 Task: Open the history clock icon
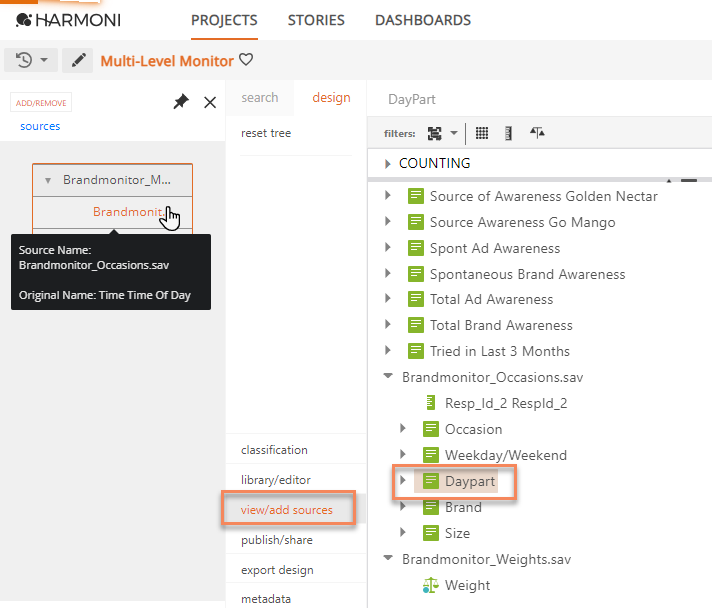(x=24, y=60)
